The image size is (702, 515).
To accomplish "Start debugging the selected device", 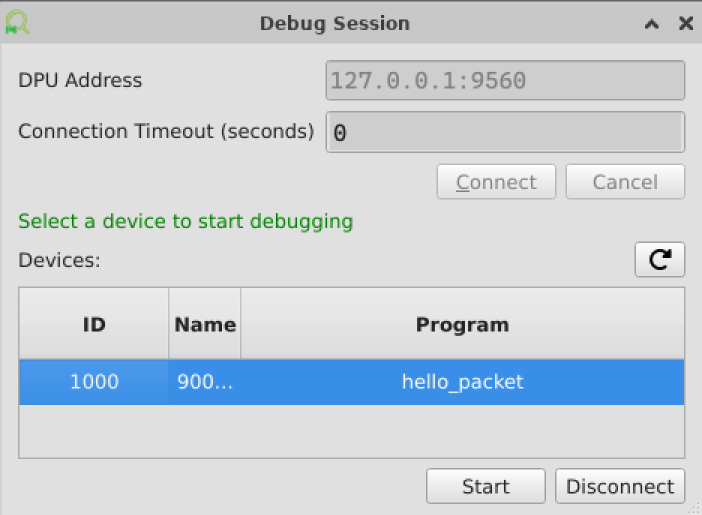I will pyautogui.click(x=485, y=487).
